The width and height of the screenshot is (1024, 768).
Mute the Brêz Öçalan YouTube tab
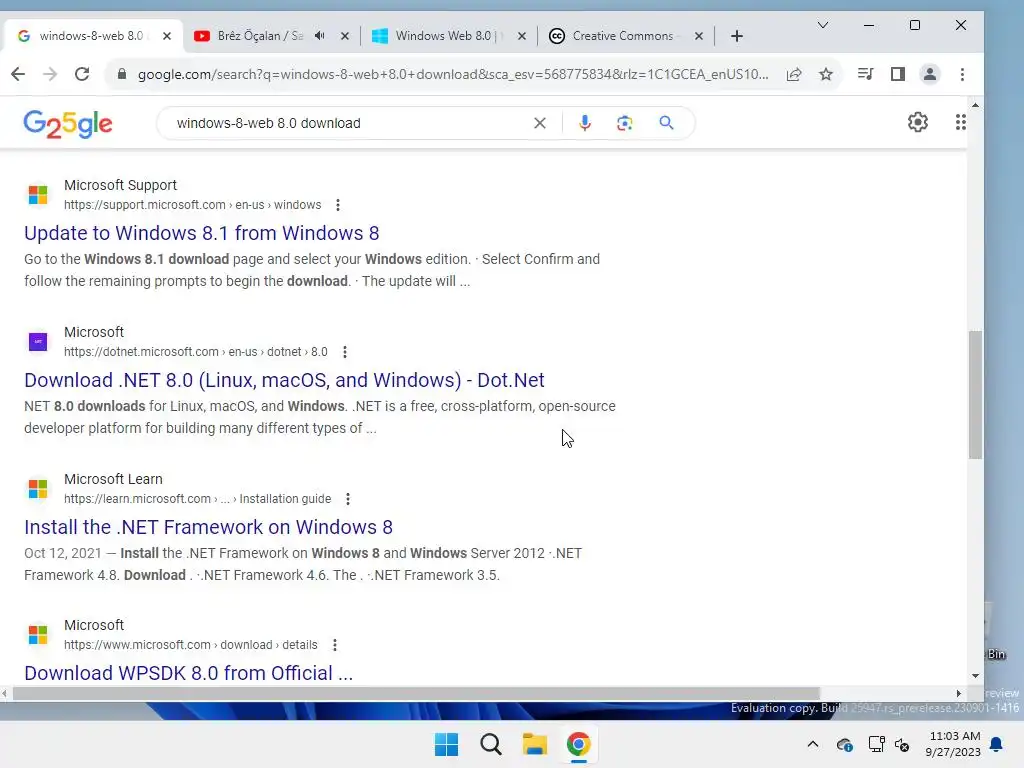319,36
